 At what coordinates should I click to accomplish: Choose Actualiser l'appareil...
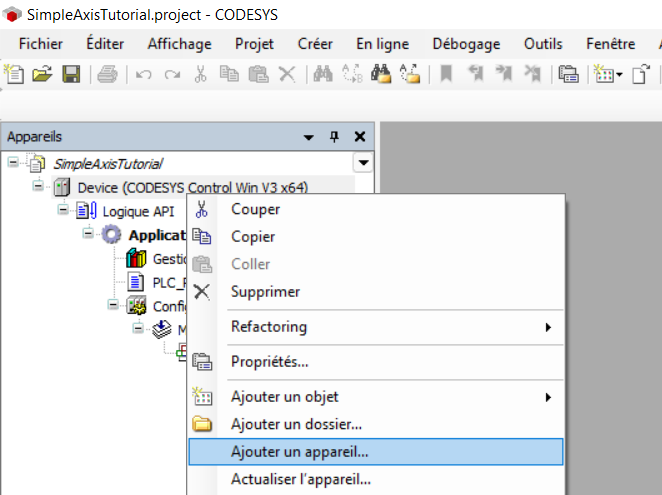(x=376, y=479)
